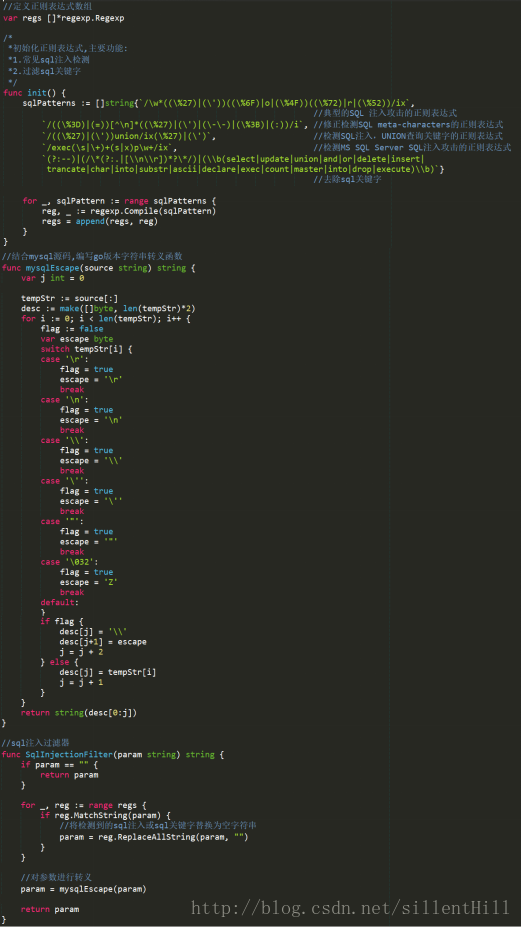Click 'reg, _ := regexp.Compile(sqlPattern)'
522x928 pixels.
129,211
